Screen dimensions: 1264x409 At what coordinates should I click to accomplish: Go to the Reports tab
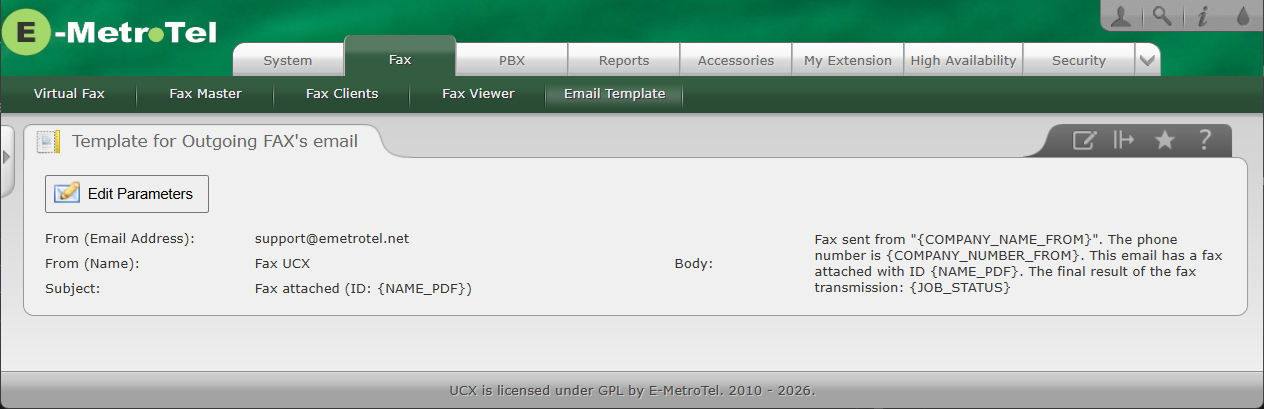[624, 60]
